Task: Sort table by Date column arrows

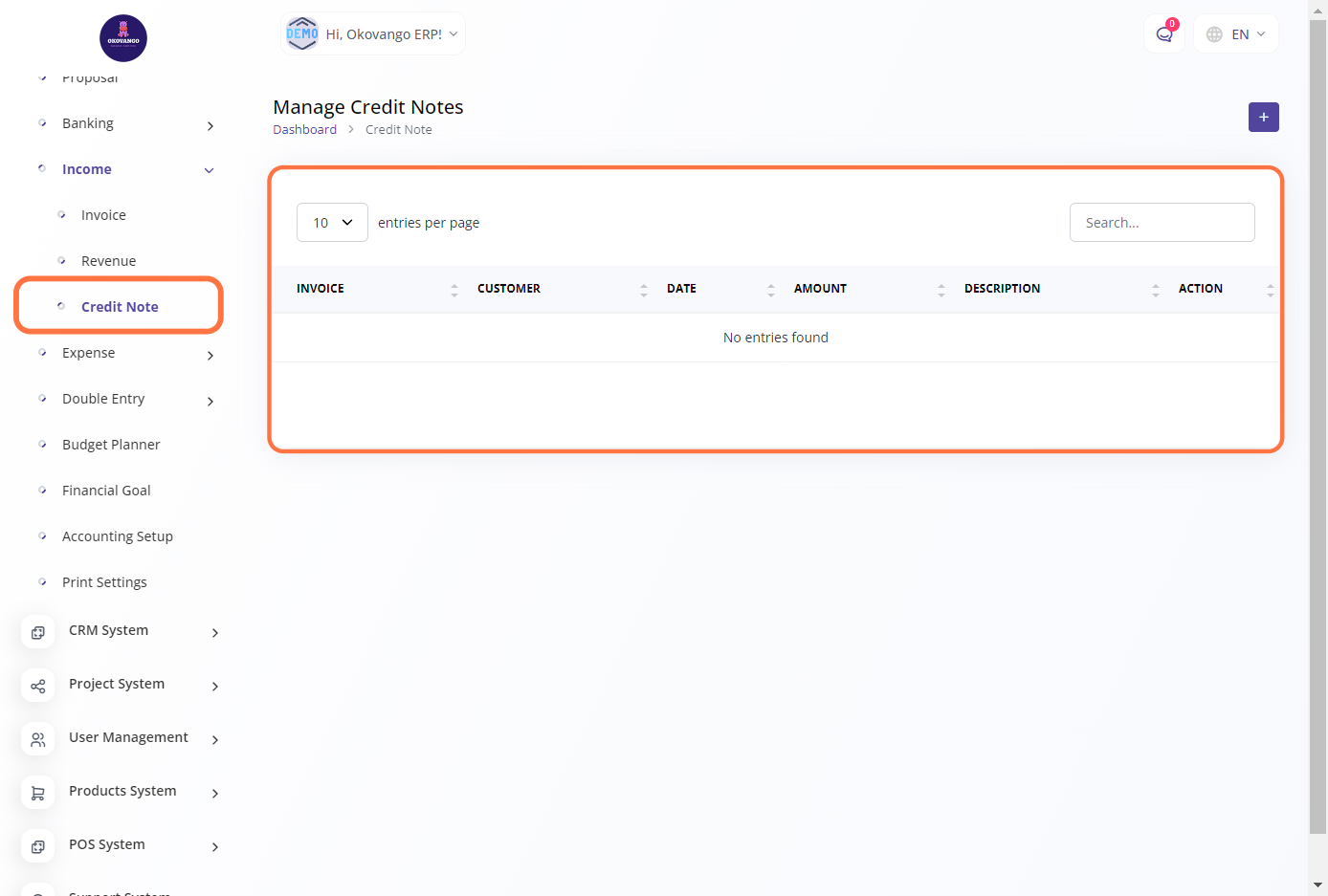Action: click(x=770, y=290)
